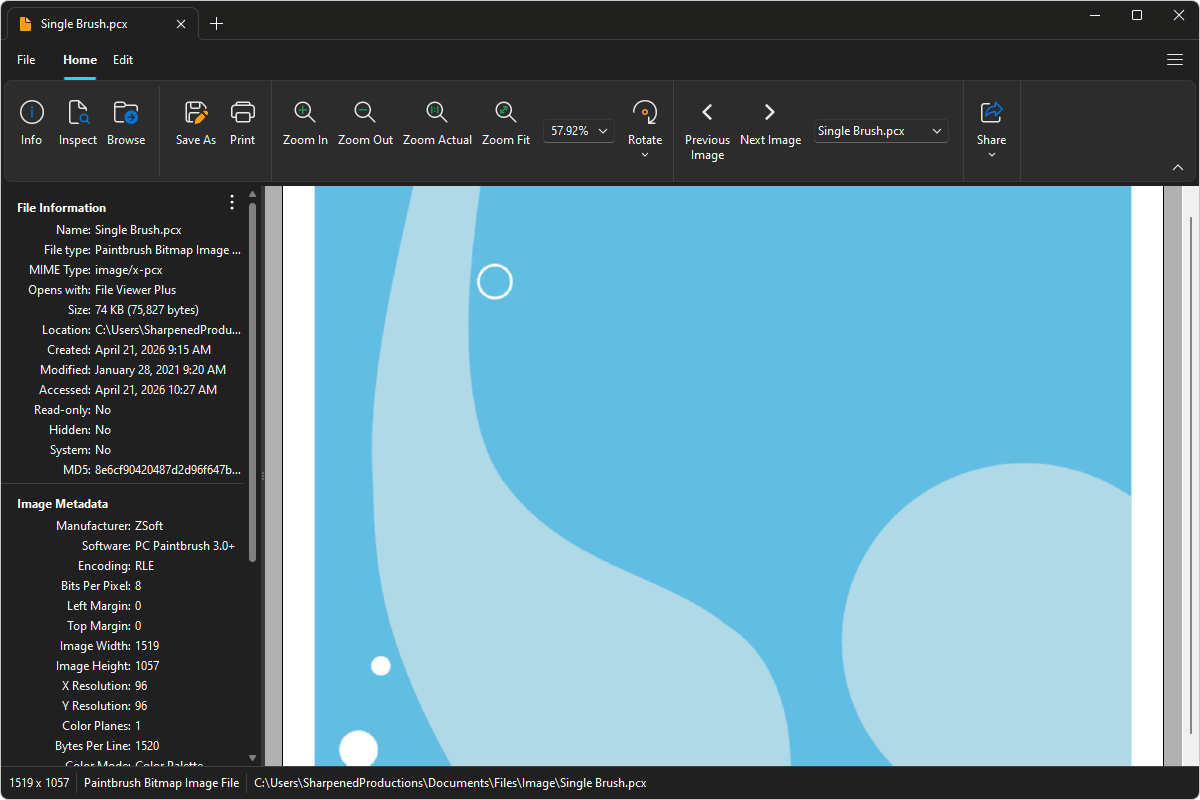The image size is (1200, 800).
Task: Open the Browse view
Action: [x=126, y=122]
